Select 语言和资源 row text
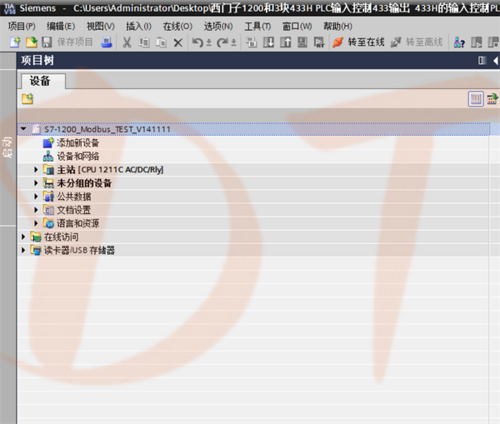This screenshot has height=424, width=500. [x=78, y=223]
